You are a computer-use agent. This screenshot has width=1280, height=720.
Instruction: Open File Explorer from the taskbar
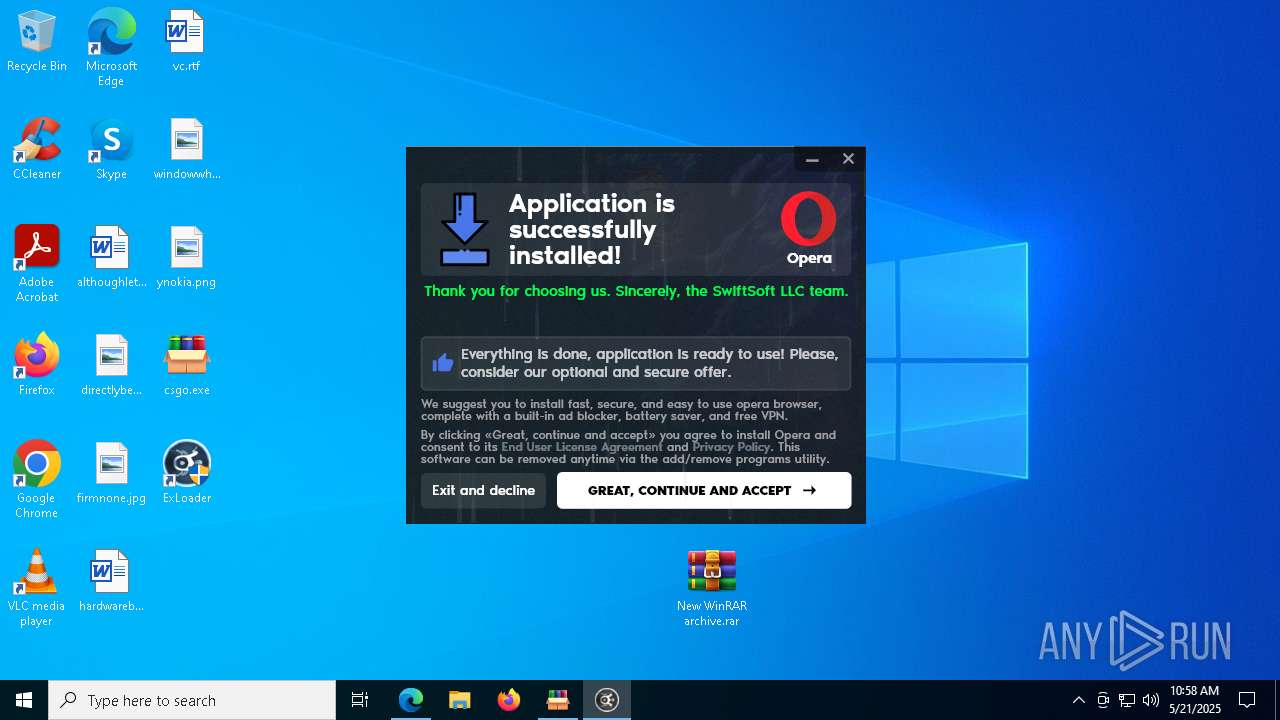(x=459, y=700)
